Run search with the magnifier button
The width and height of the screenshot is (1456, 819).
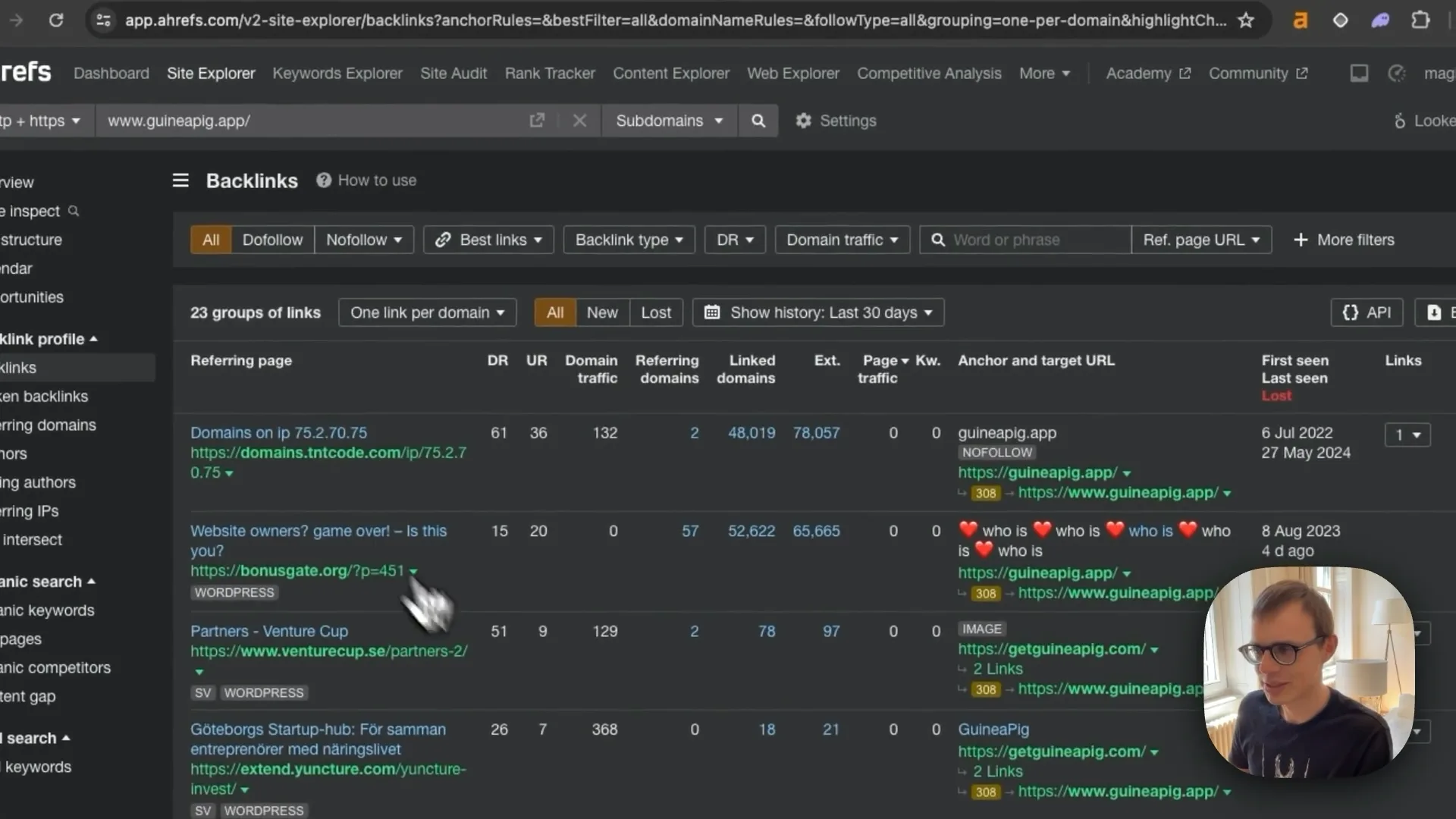click(x=758, y=121)
